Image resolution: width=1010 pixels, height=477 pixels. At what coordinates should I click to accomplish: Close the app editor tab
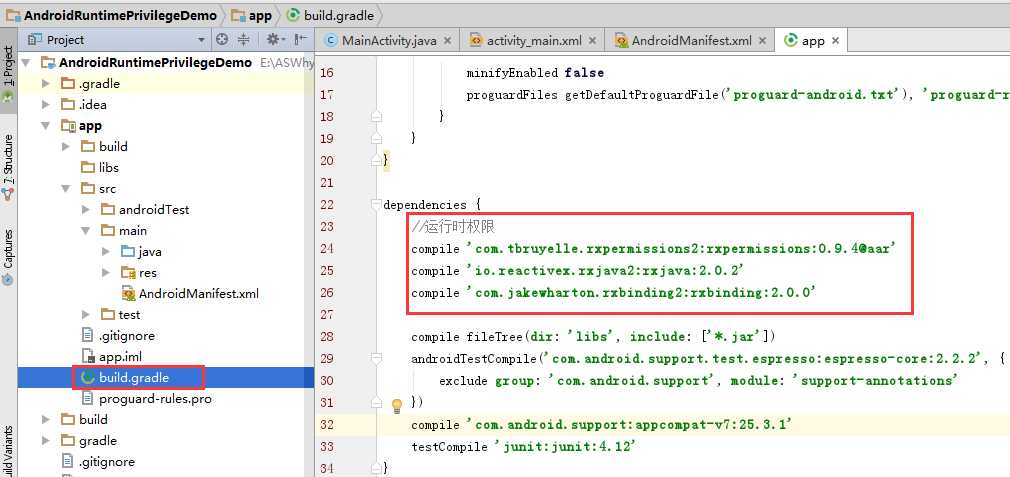point(835,41)
